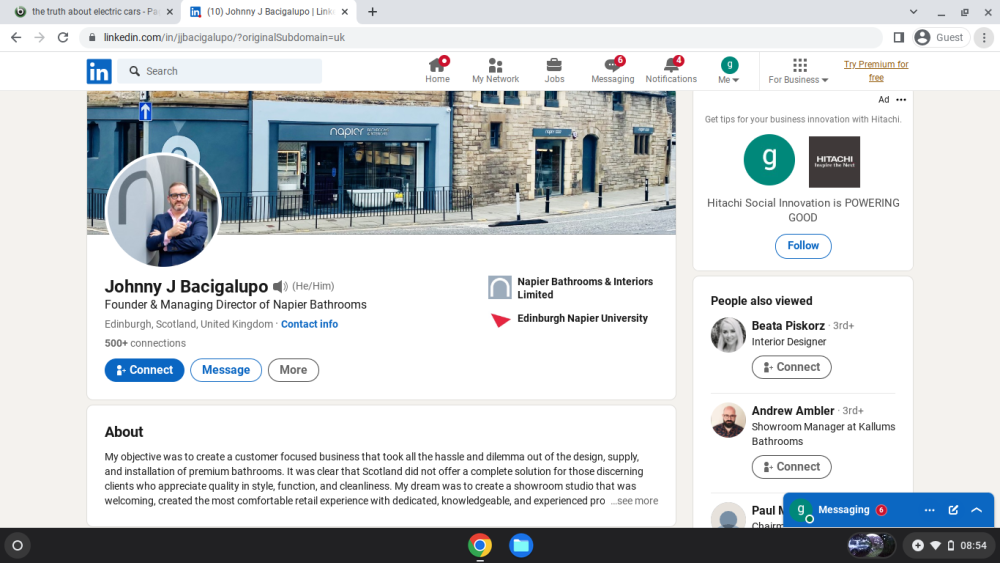
Task: Focus the LinkedIn Search box
Action: coord(221,71)
